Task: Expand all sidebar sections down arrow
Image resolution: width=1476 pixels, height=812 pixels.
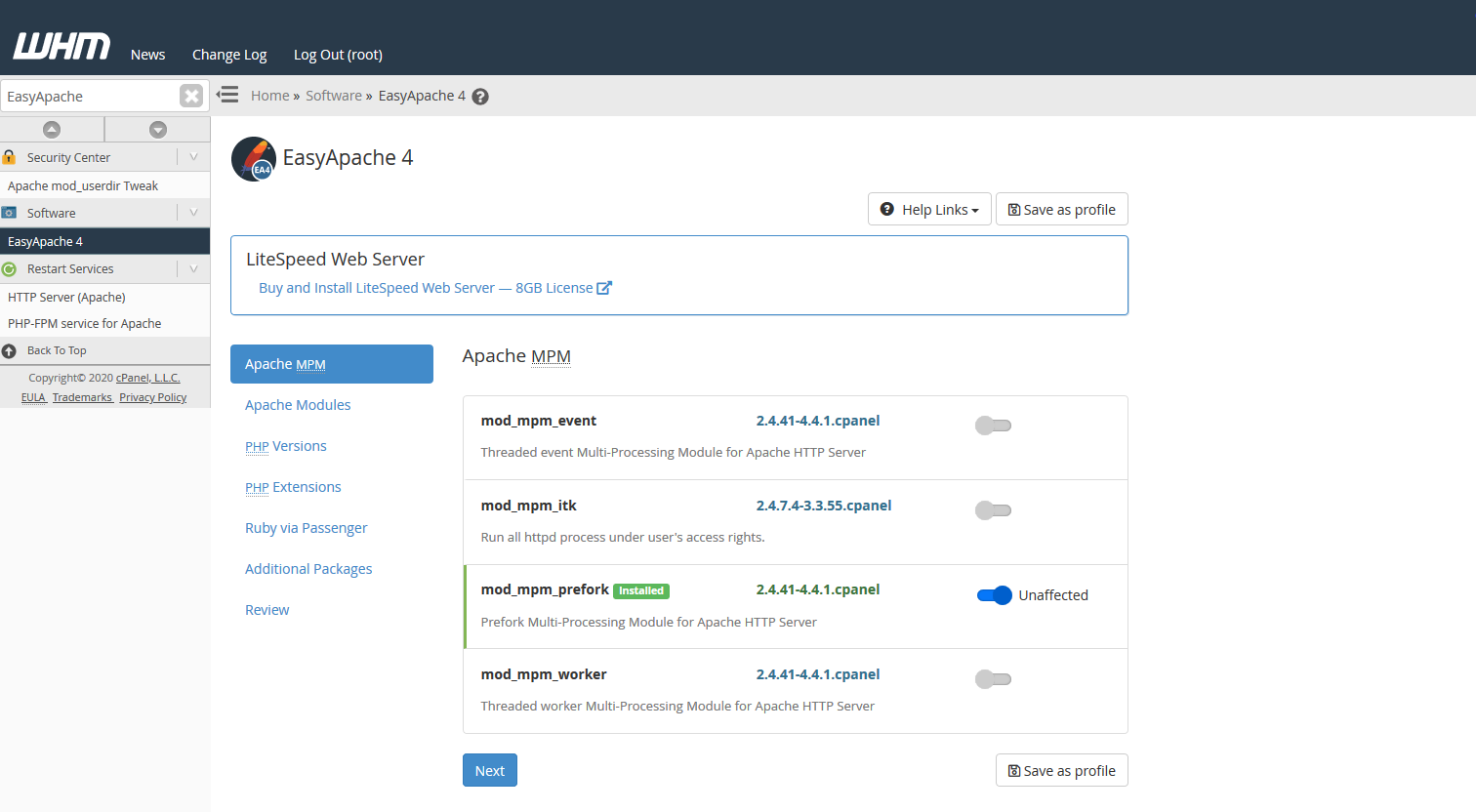Action: 158,129
